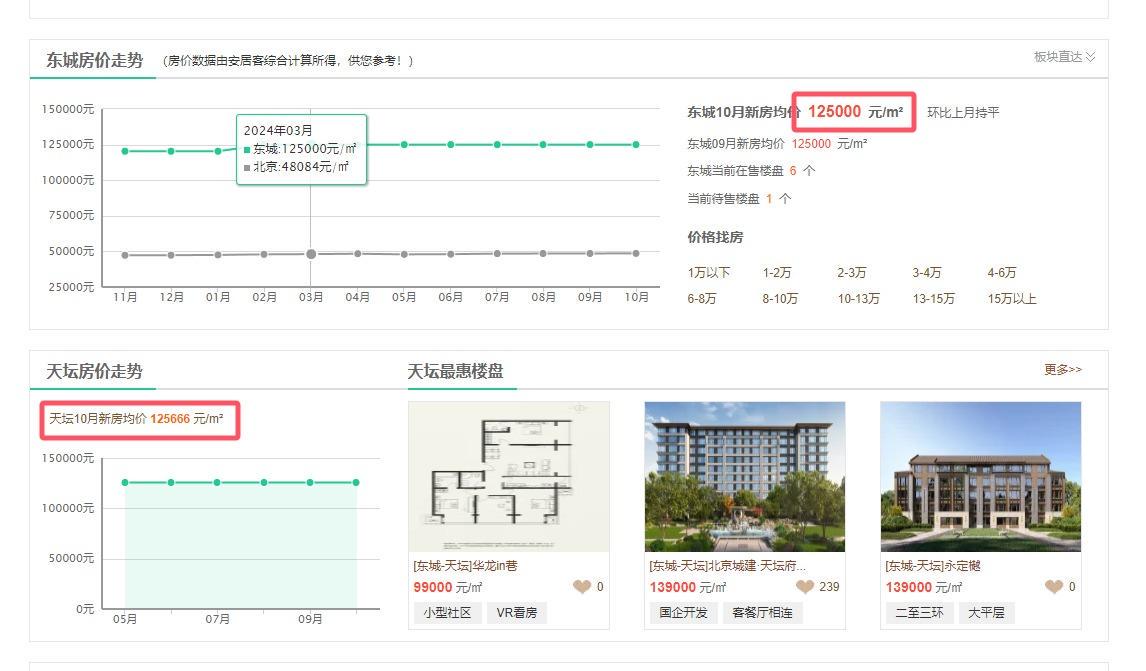Screen dimensions: 1146x671
Task: Select the 15万以上 price range
Action: pyautogui.click(x=1011, y=299)
